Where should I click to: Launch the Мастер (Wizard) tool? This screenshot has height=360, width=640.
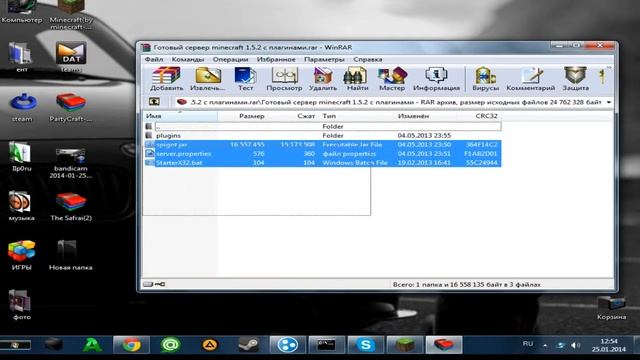(392, 79)
